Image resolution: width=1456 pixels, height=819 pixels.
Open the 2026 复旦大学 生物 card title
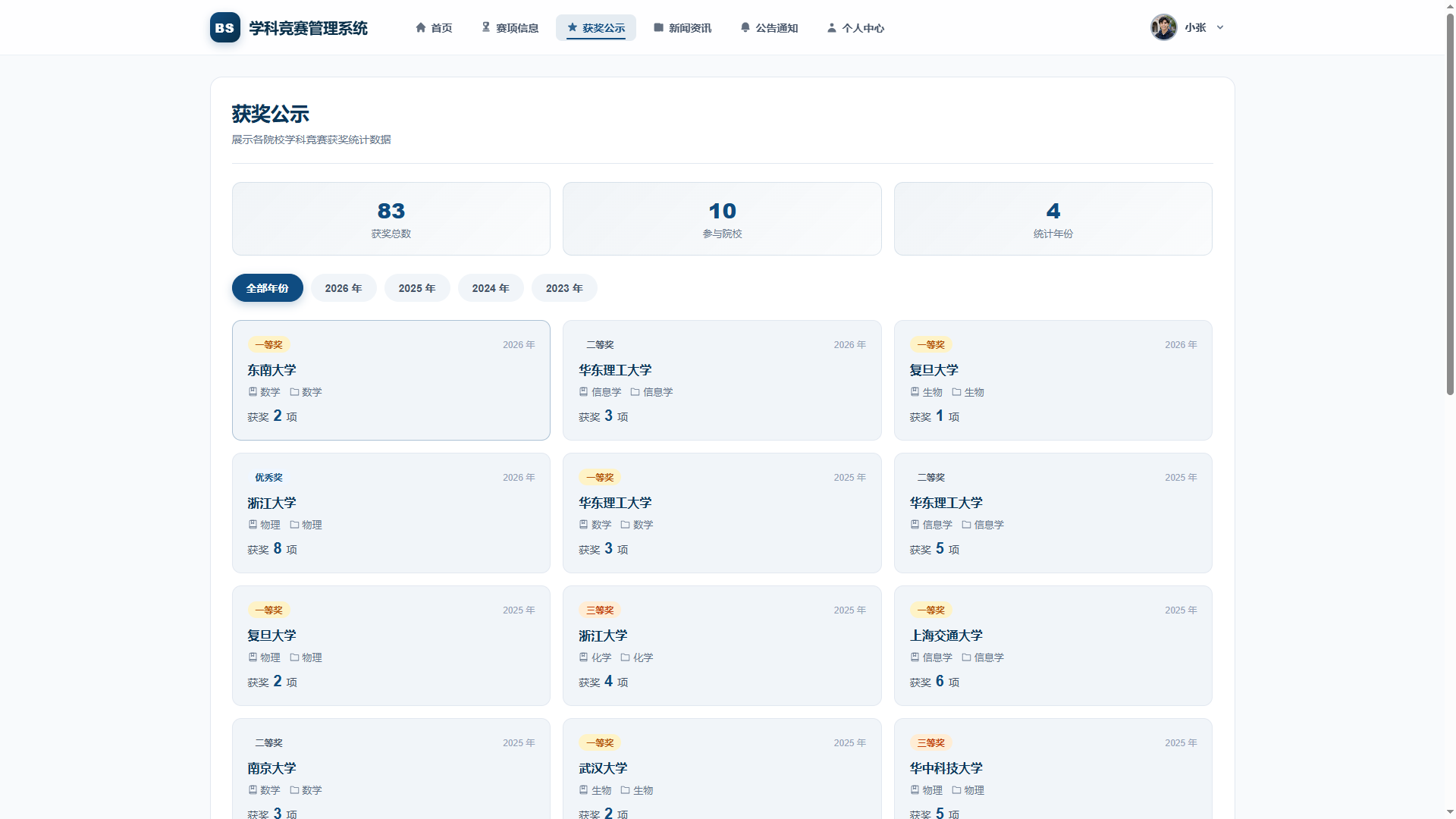coord(934,370)
